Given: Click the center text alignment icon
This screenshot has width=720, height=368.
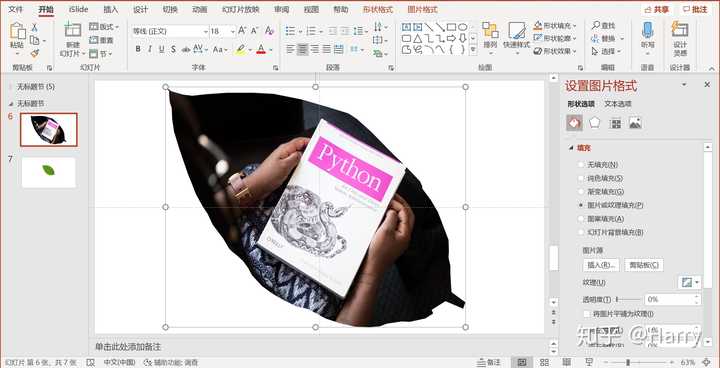Looking at the screenshot, I should coord(302,49).
